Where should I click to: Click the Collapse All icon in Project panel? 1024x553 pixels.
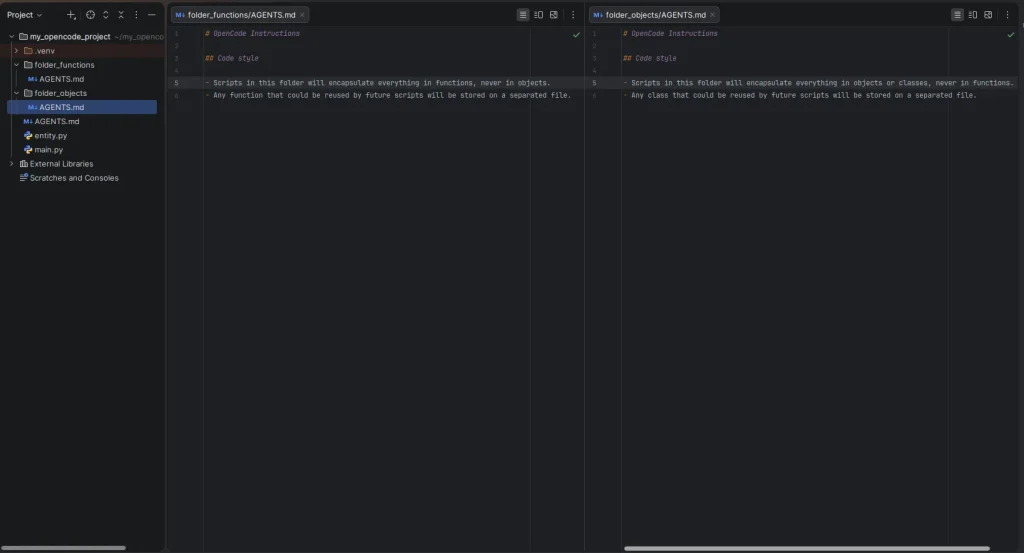pyautogui.click(x=121, y=14)
